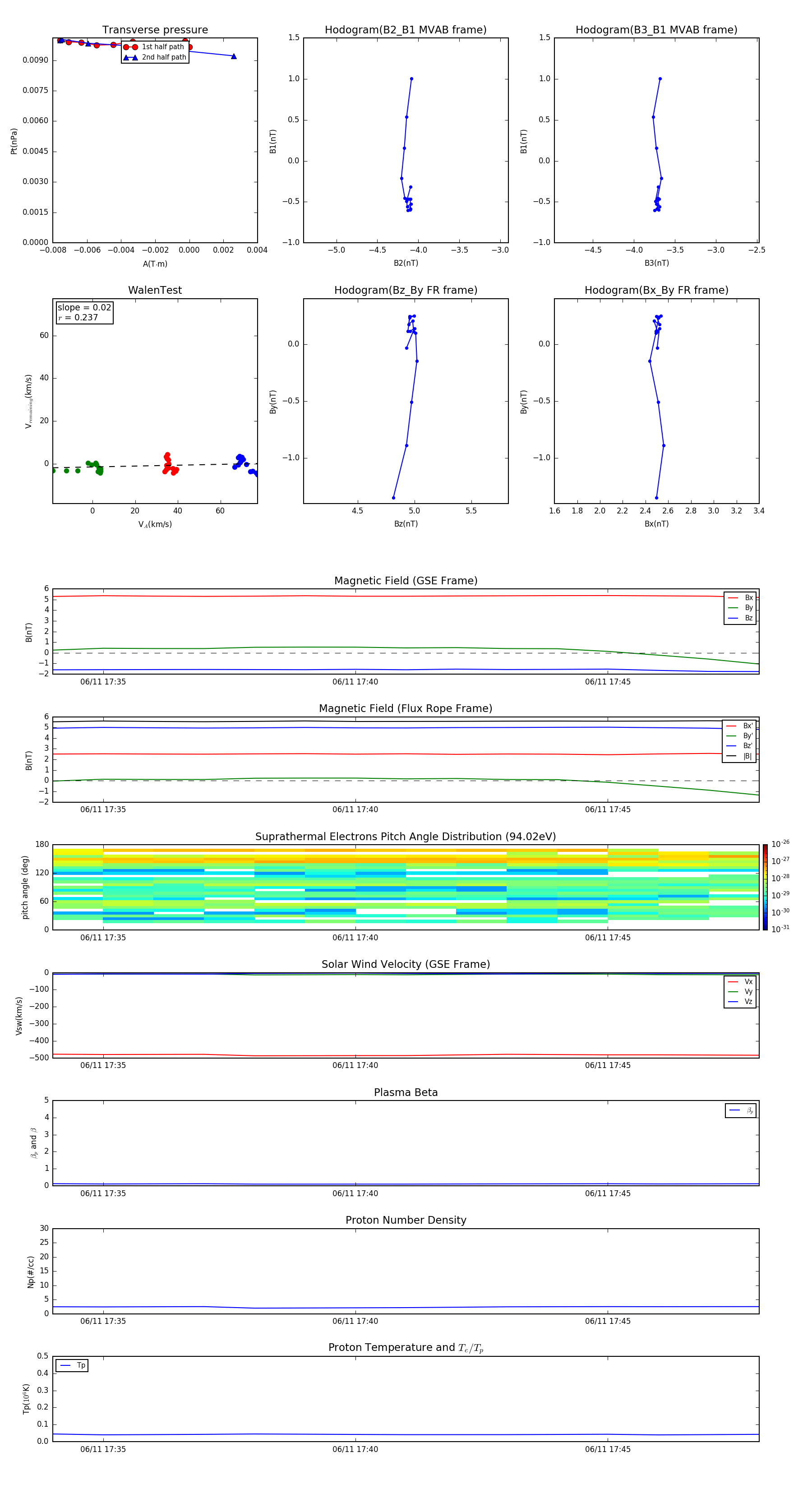
Task: Click topmost data point in B2_B1 hodogram
Action: 411,79
